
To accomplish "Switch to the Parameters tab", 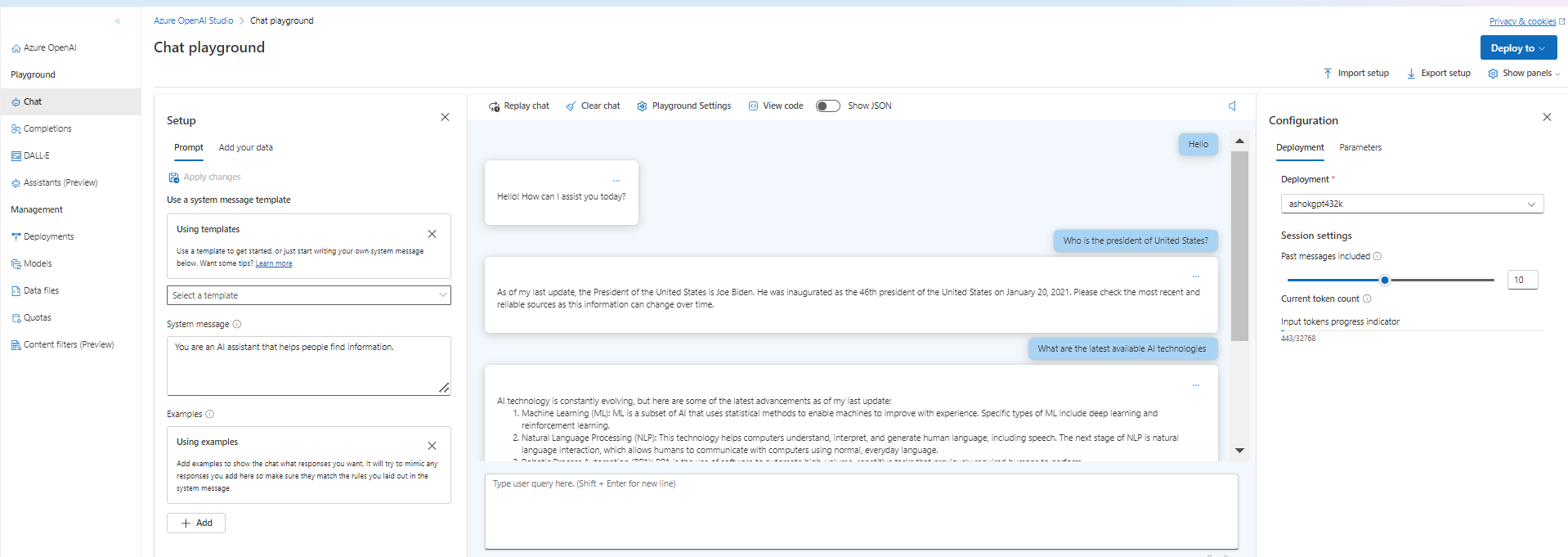I will click(1360, 147).
